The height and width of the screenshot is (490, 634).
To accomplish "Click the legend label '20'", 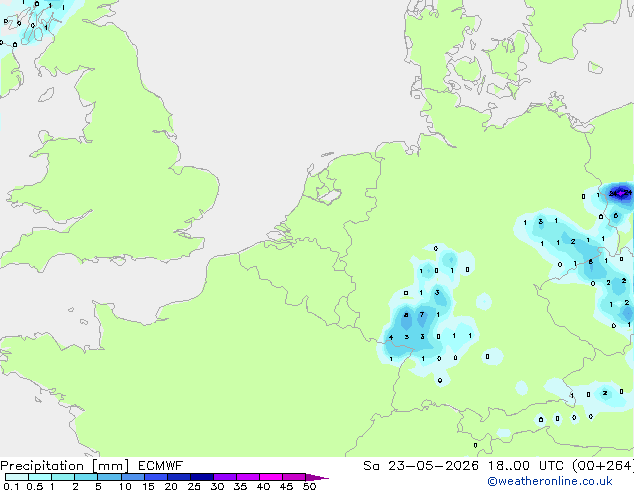I will pyautogui.click(x=171, y=486).
